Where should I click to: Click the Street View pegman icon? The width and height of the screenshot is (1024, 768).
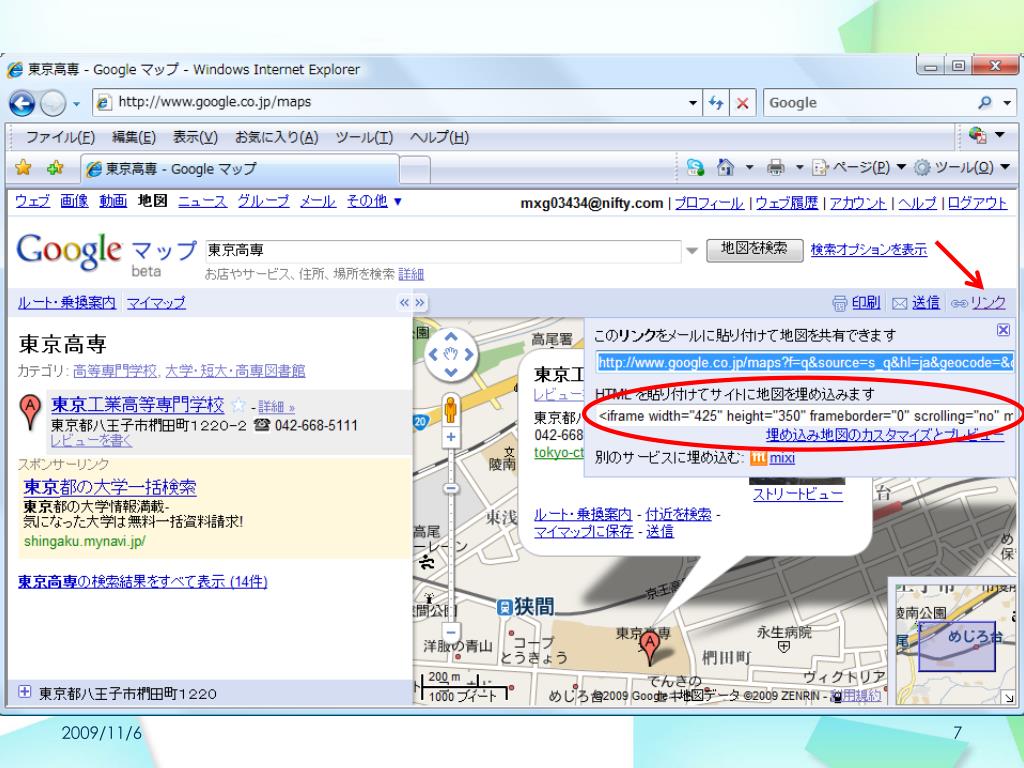(x=451, y=409)
